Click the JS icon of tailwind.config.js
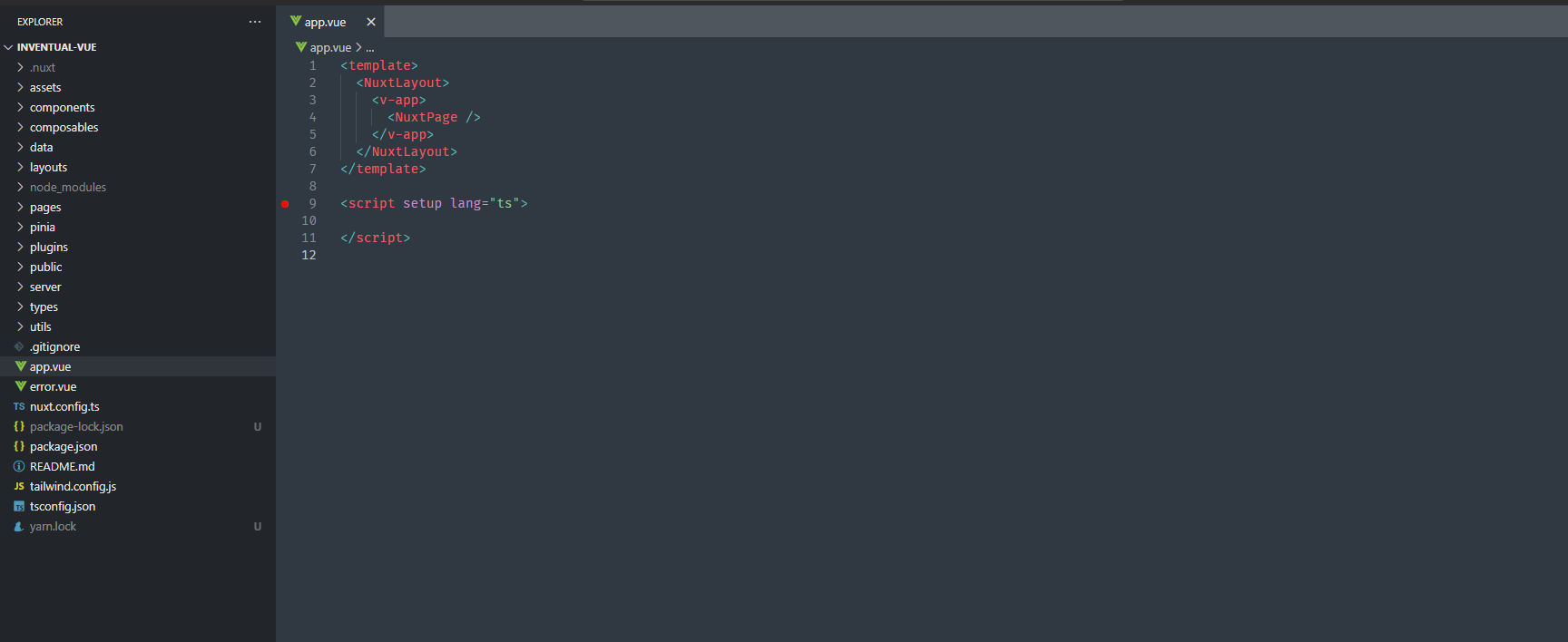This screenshot has width=1568, height=642. click(19, 486)
